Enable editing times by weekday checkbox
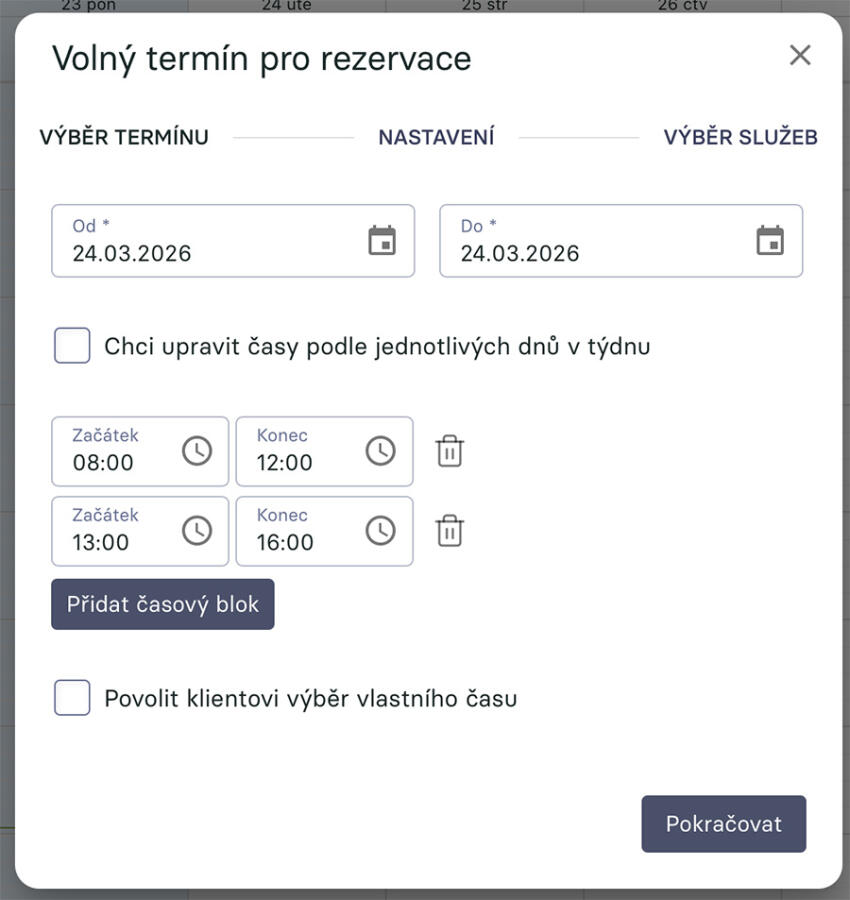The height and width of the screenshot is (900, 850). (x=72, y=346)
